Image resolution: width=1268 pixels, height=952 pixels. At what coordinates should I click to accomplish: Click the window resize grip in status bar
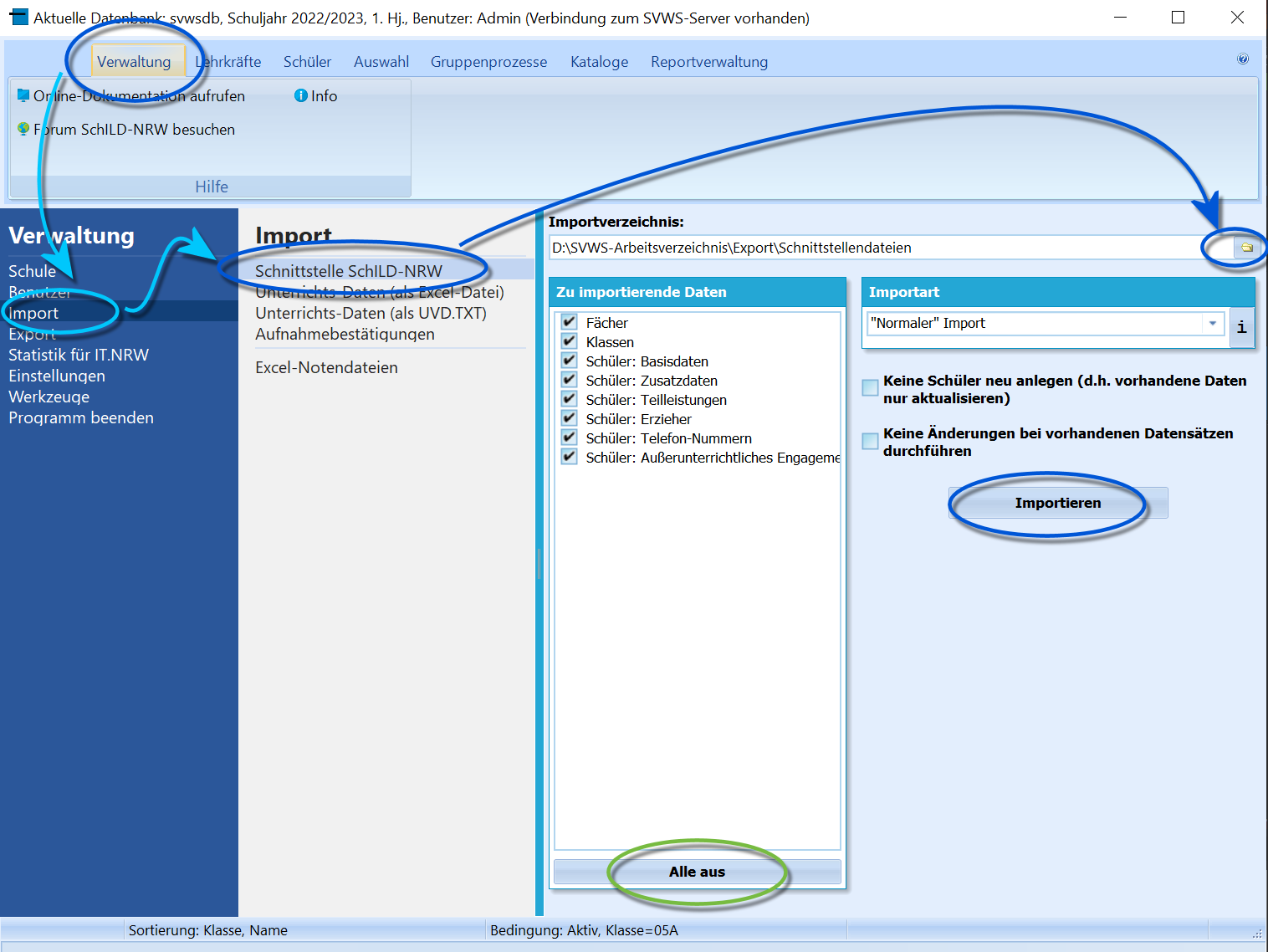(1257, 933)
